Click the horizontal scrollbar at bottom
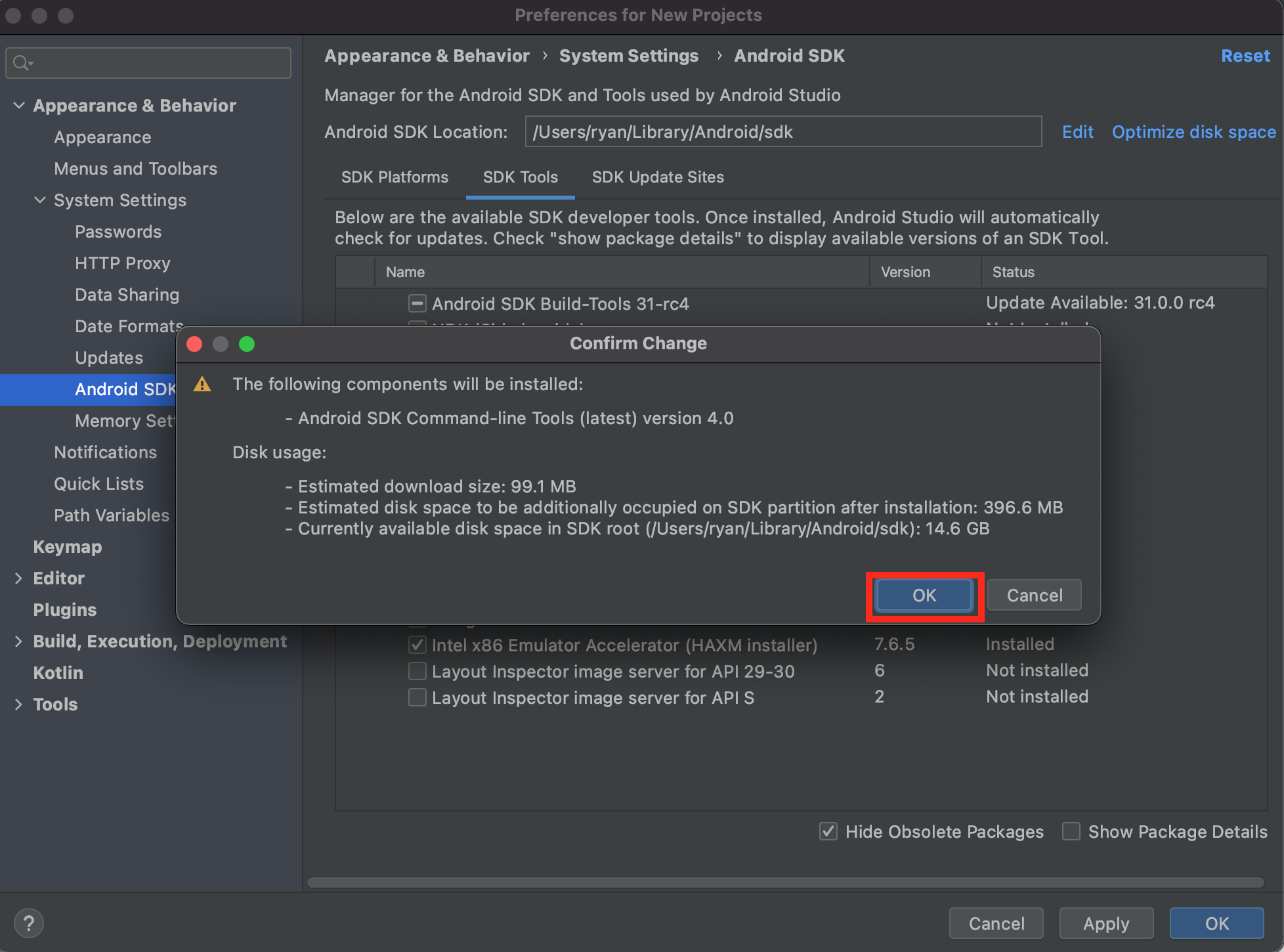This screenshot has height=952, width=1284. (785, 882)
